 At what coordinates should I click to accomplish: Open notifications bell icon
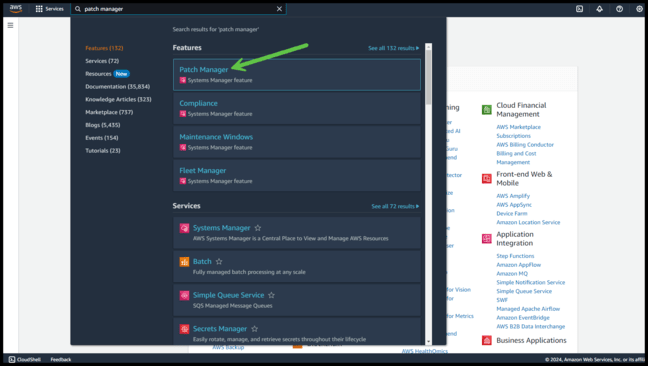[x=599, y=9]
